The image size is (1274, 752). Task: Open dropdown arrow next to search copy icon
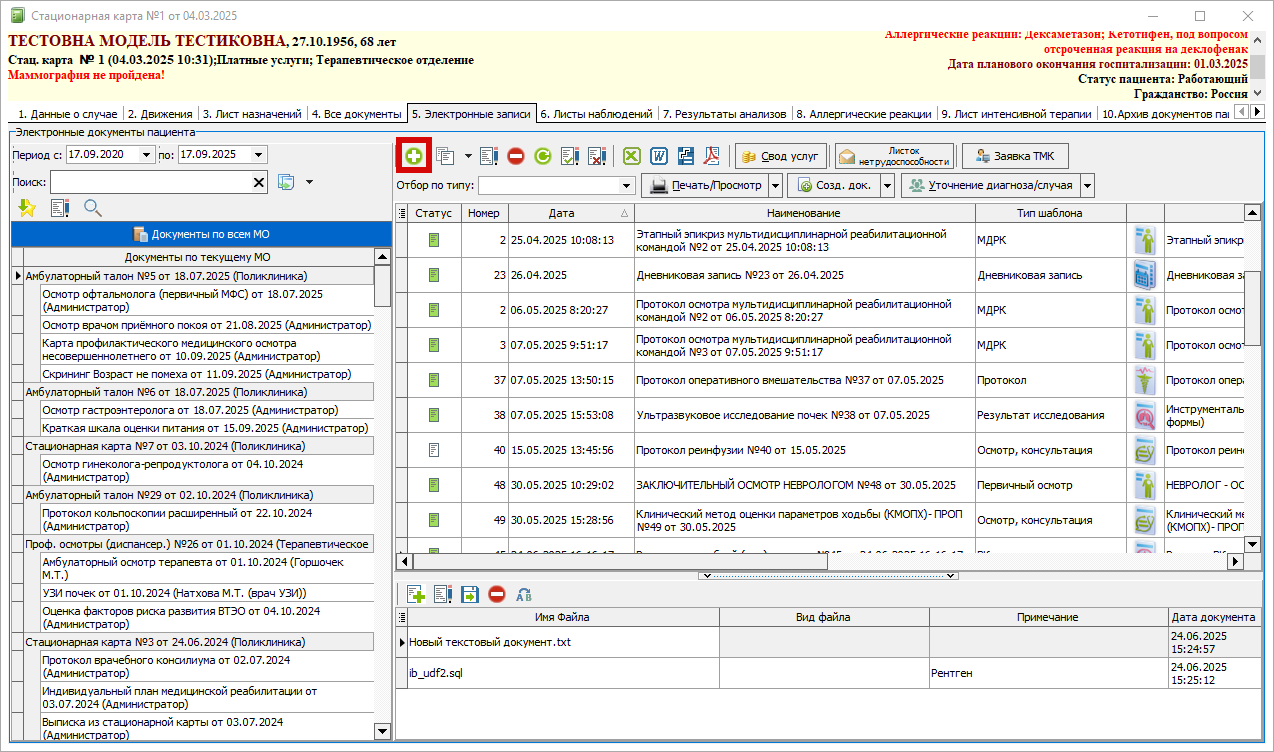[309, 182]
